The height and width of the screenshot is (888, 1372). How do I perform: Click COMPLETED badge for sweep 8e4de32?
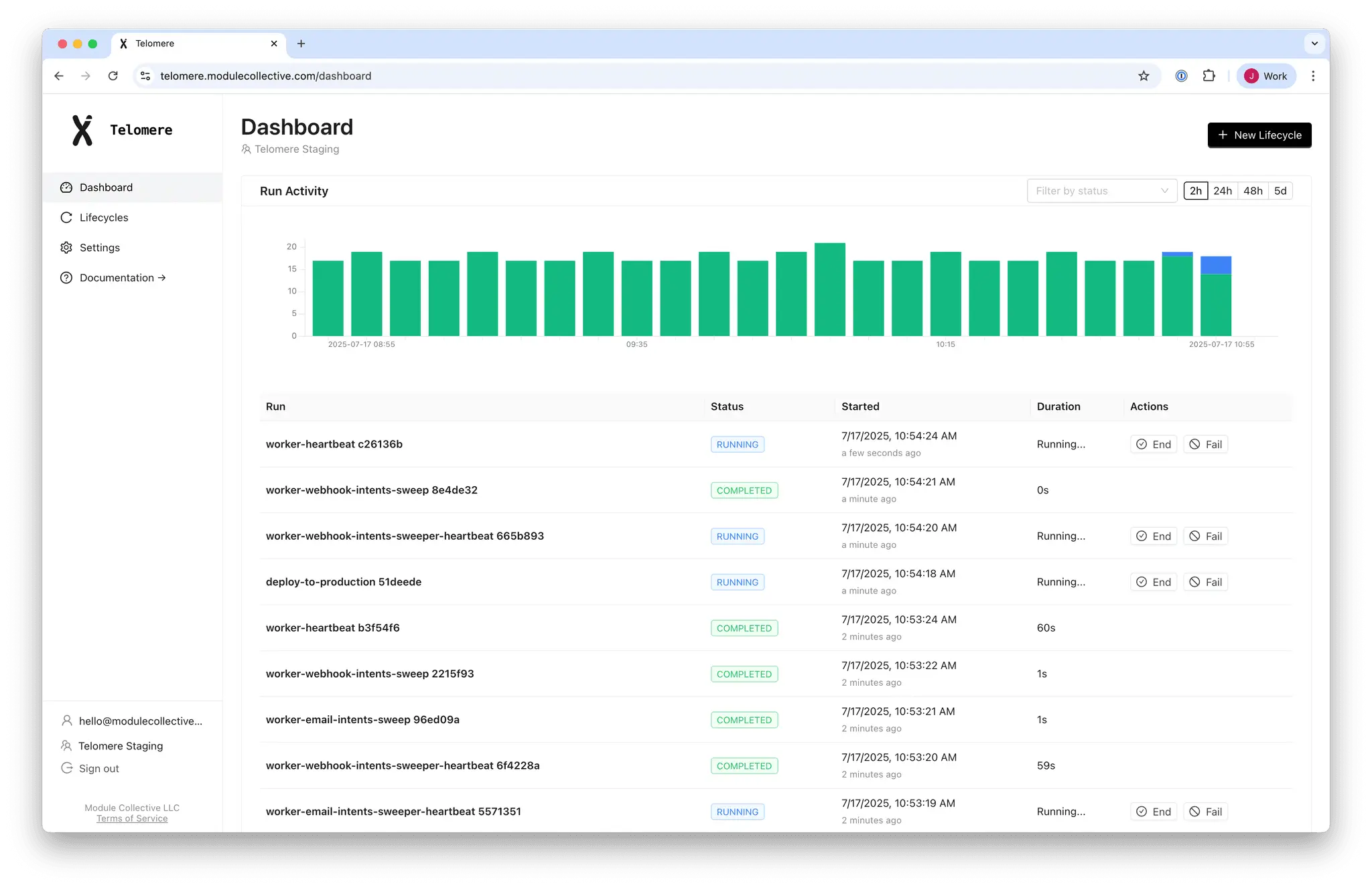pyautogui.click(x=744, y=490)
